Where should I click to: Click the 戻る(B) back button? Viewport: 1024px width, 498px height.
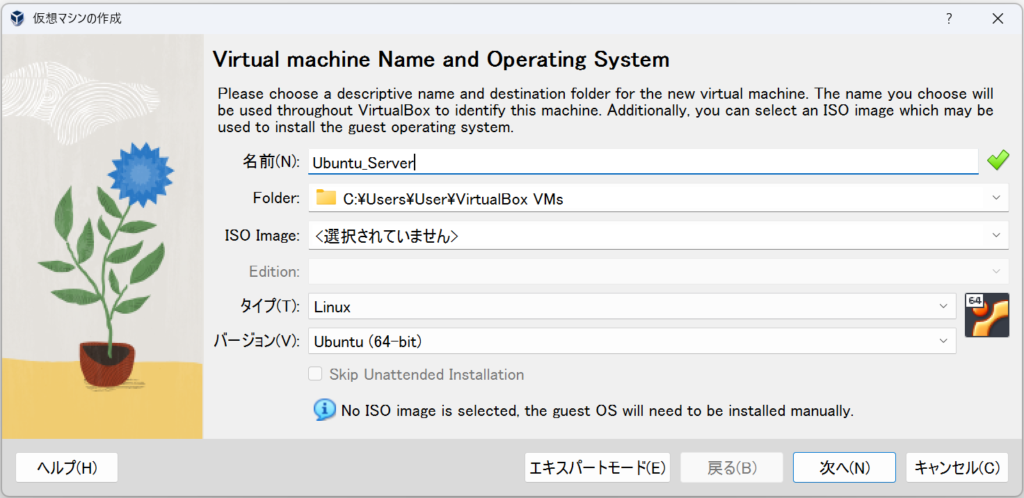[731, 467]
